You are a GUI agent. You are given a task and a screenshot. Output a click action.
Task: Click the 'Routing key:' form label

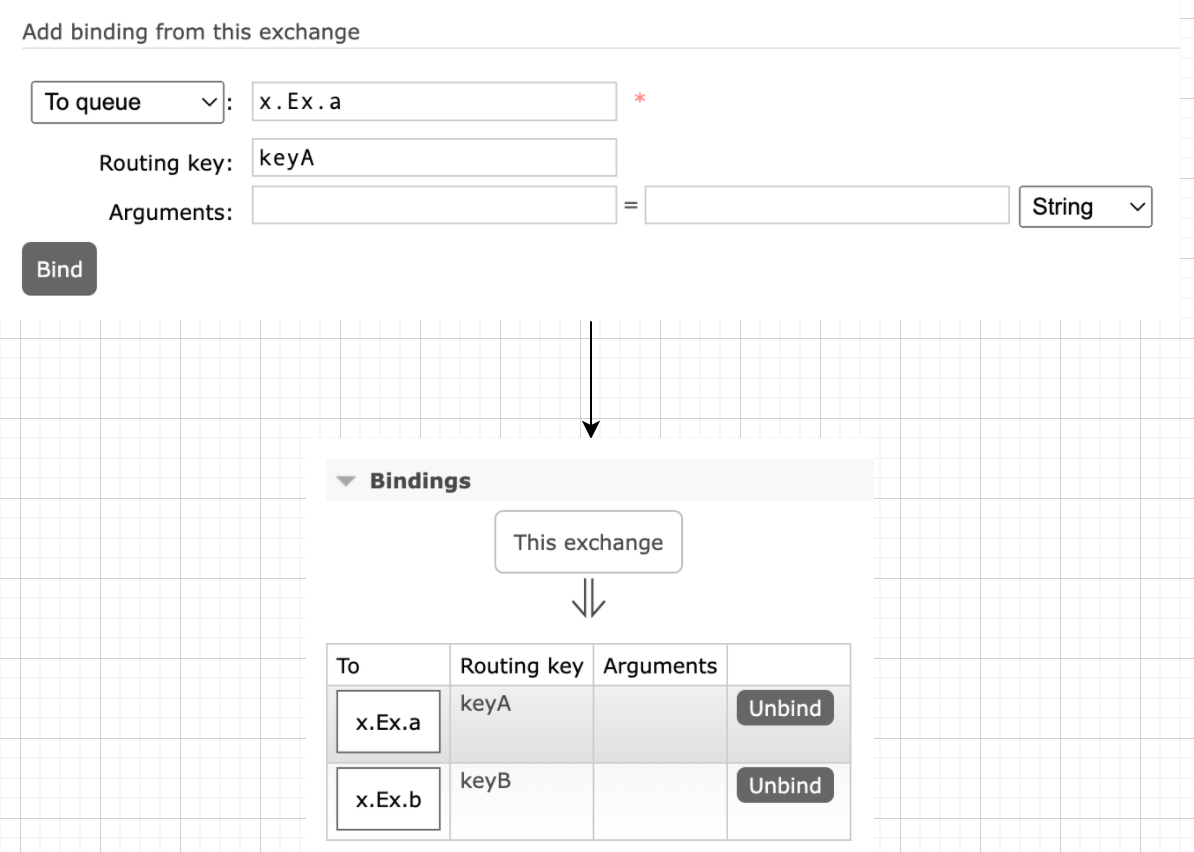click(166, 163)
